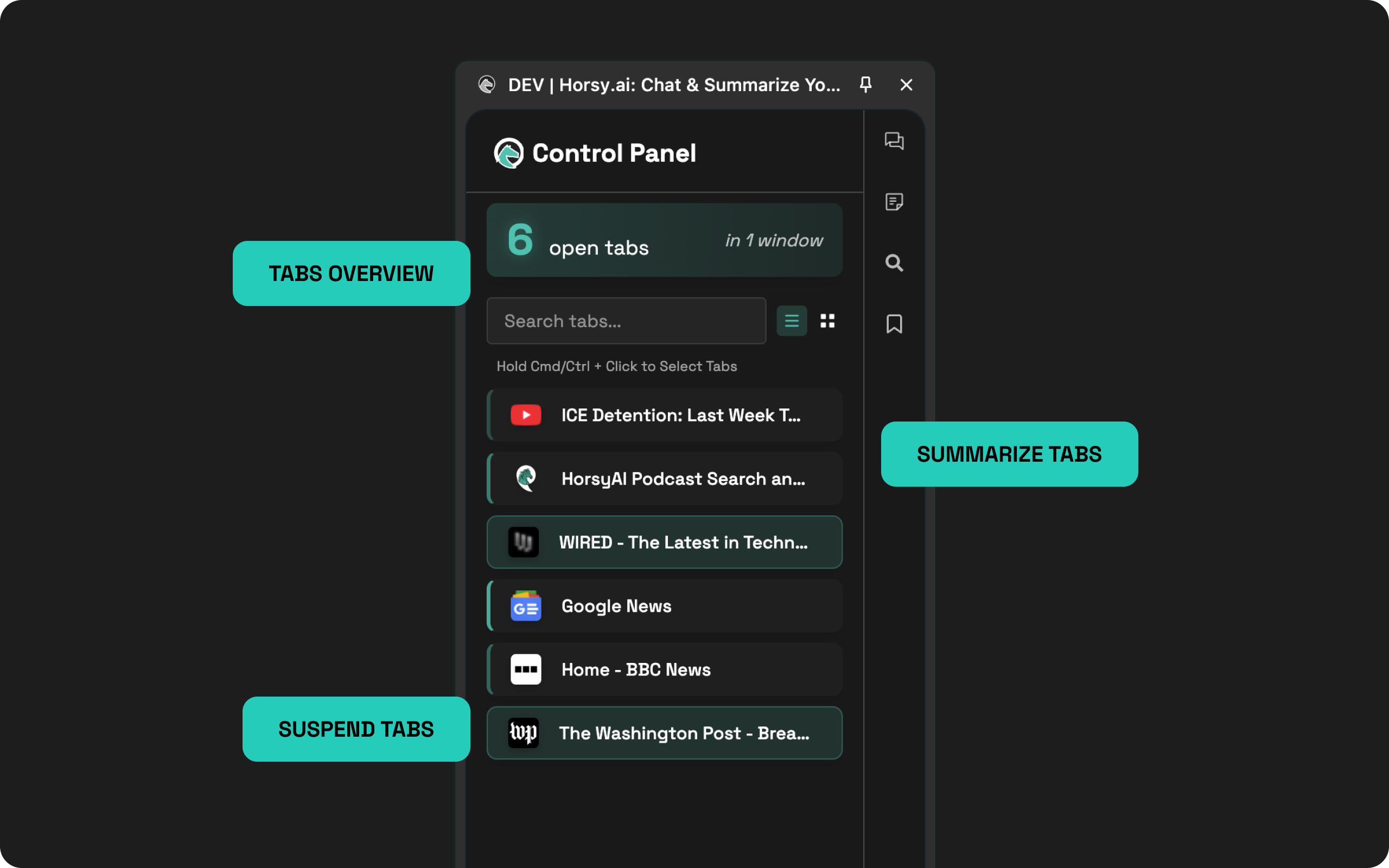The width and height of the screenshot is (1389, 868).
Task: Select the Washington Post - Breaking tab entry
Action: 664,733
